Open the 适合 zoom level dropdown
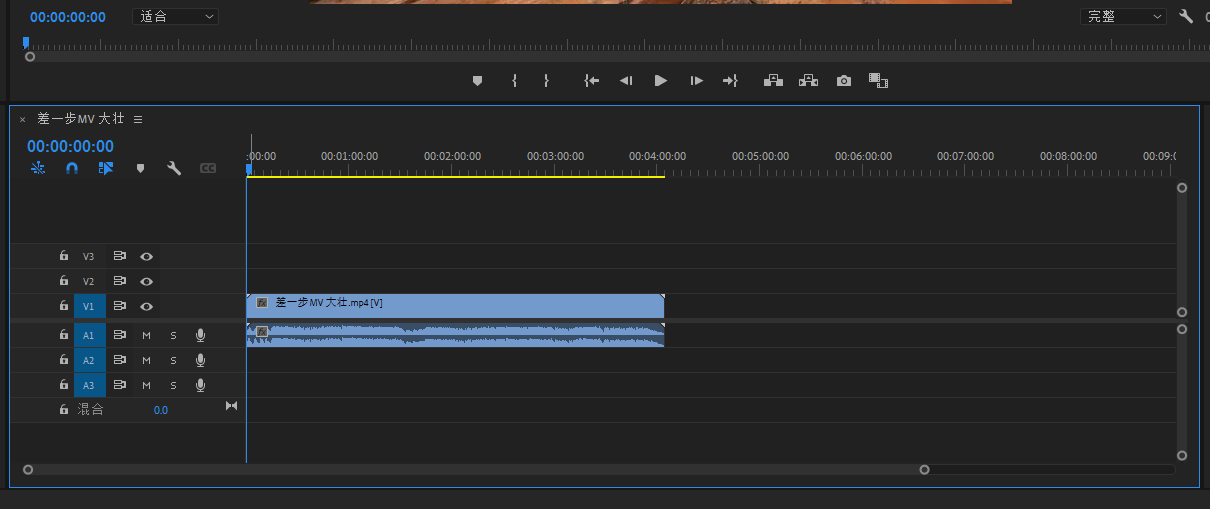Screen dimensions: 1210x509 tap(175, 17)
